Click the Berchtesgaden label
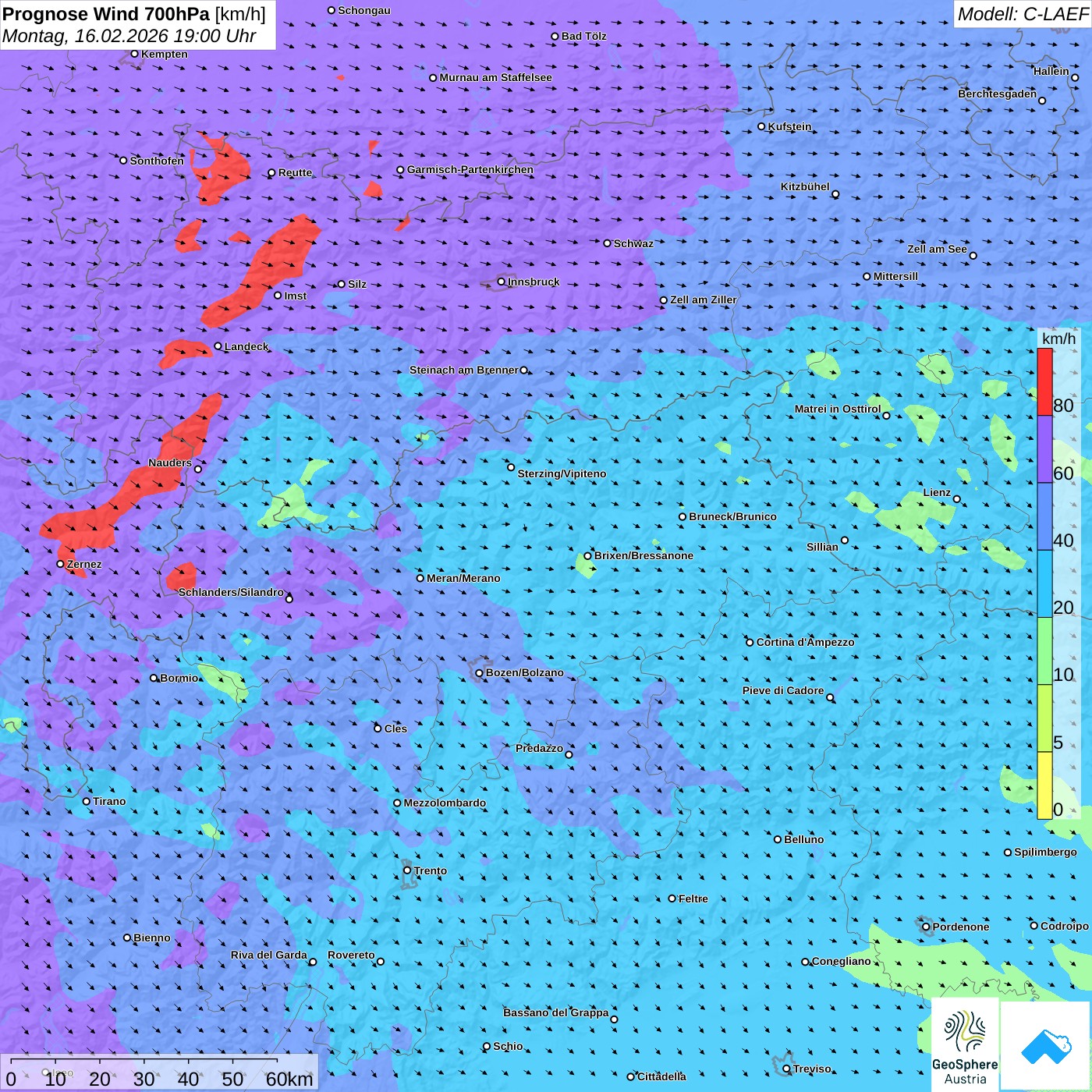Viewport: 1092px width, 1092px height. pyautogui.click(x=998, y=94)
